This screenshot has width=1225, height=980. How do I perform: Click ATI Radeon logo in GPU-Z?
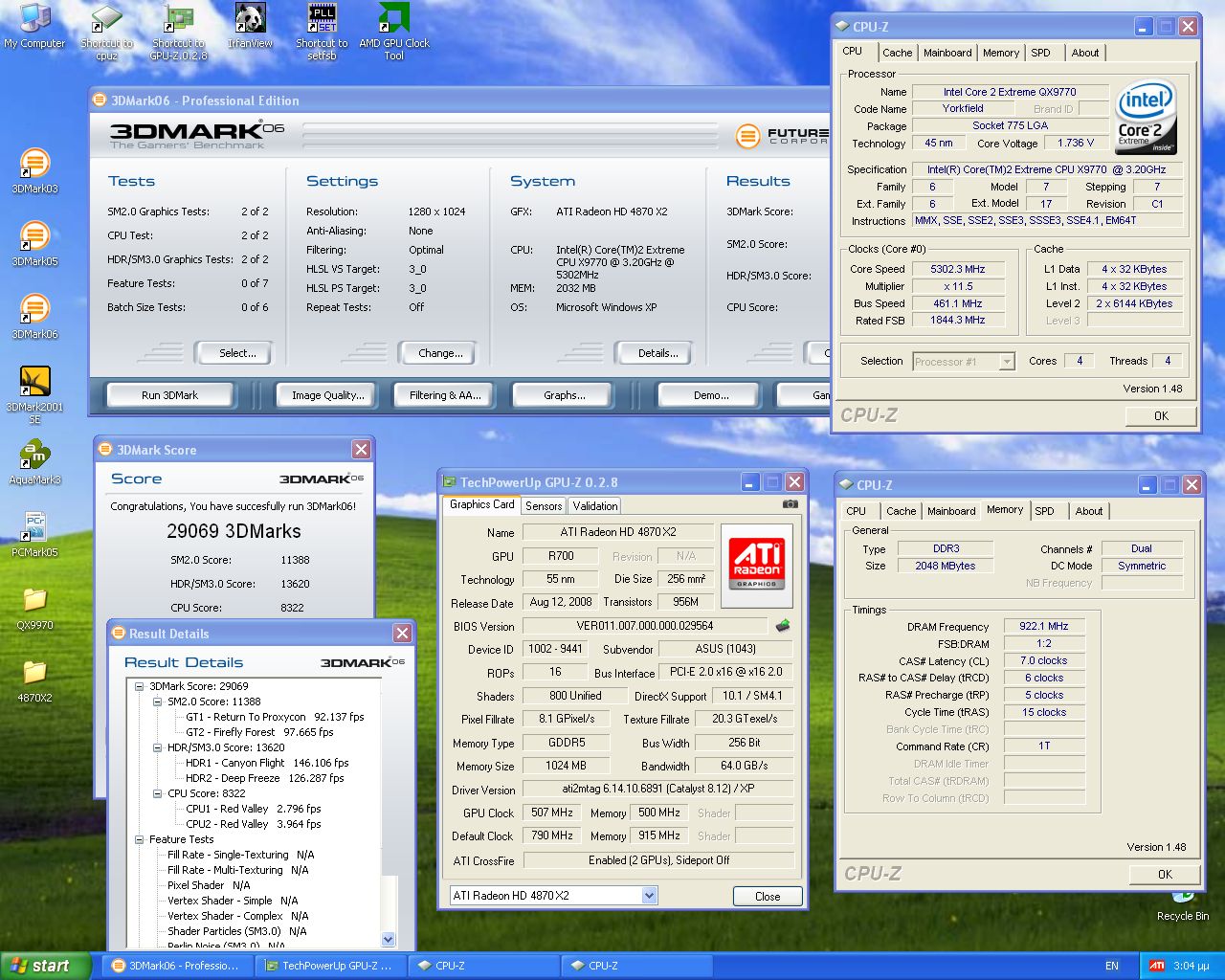[756, 565]
